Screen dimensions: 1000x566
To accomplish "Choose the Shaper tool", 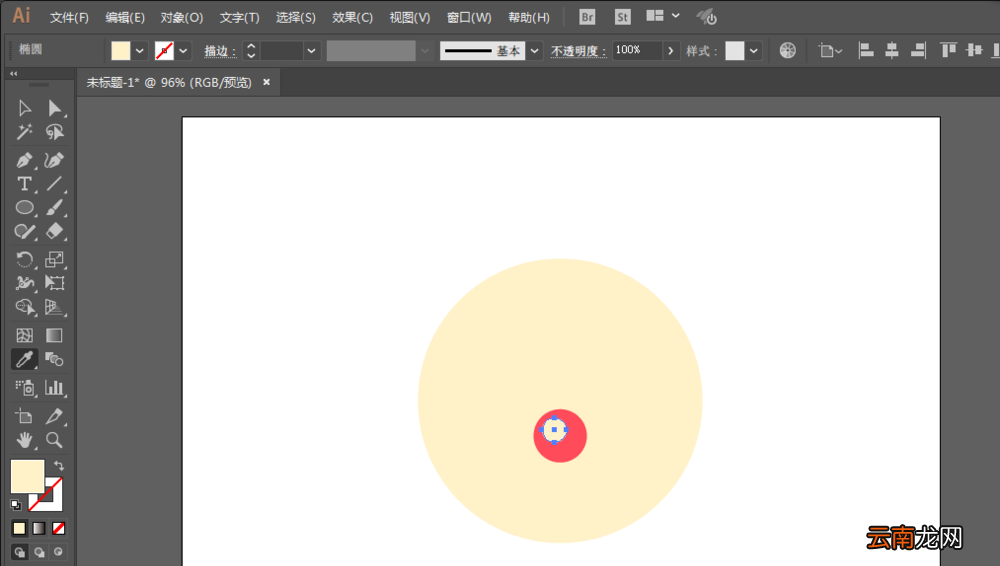I will point(24,231).
